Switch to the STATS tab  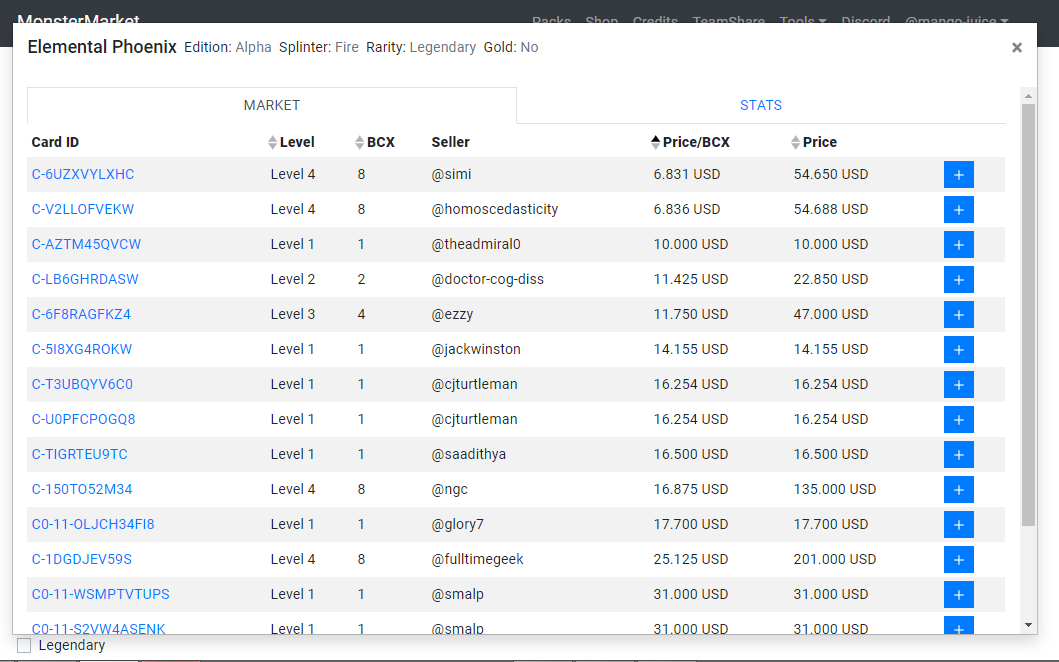pos(761,105)
